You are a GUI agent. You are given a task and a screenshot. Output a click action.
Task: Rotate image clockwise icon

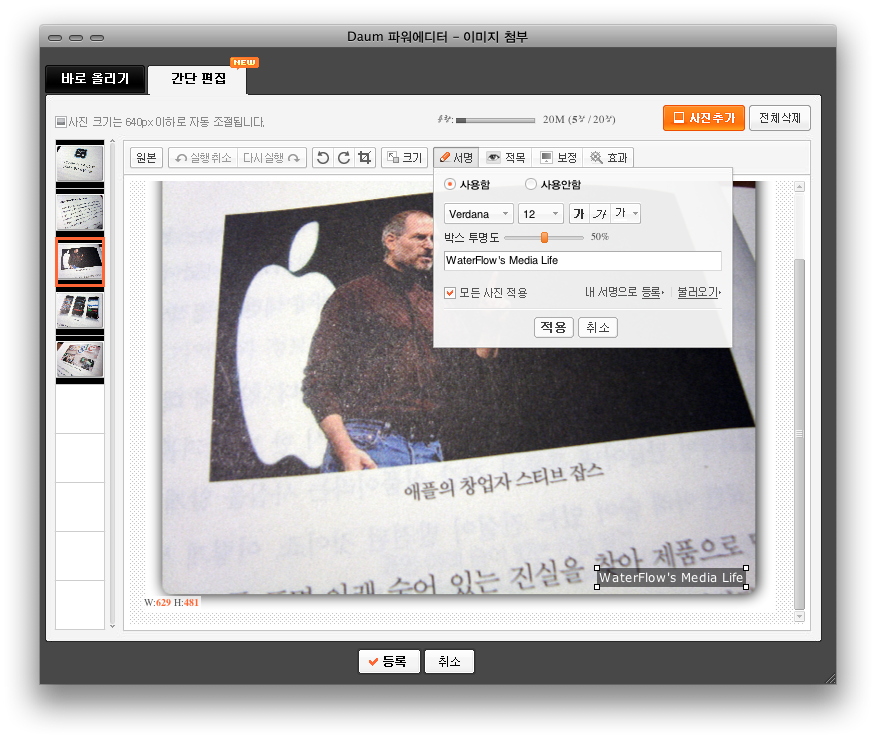click(x=344, y=158)
